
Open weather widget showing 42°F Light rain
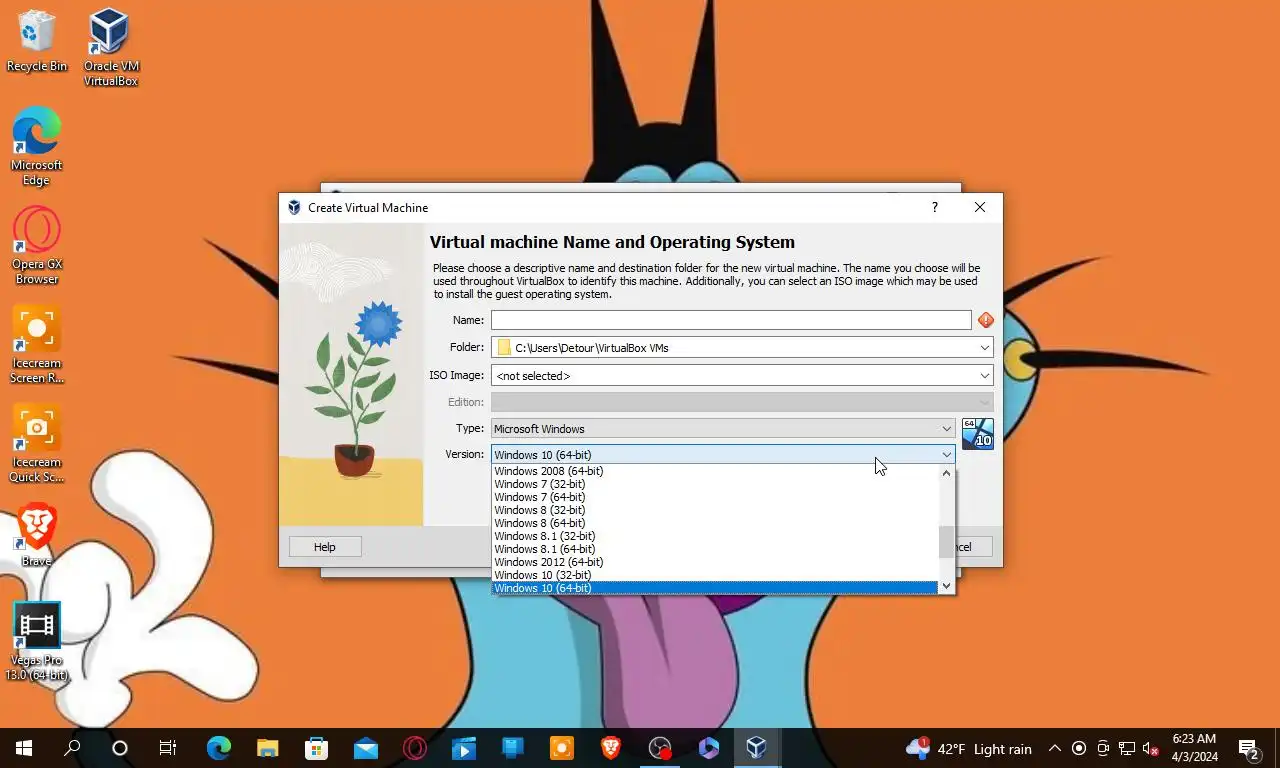[x=969, y=748]
